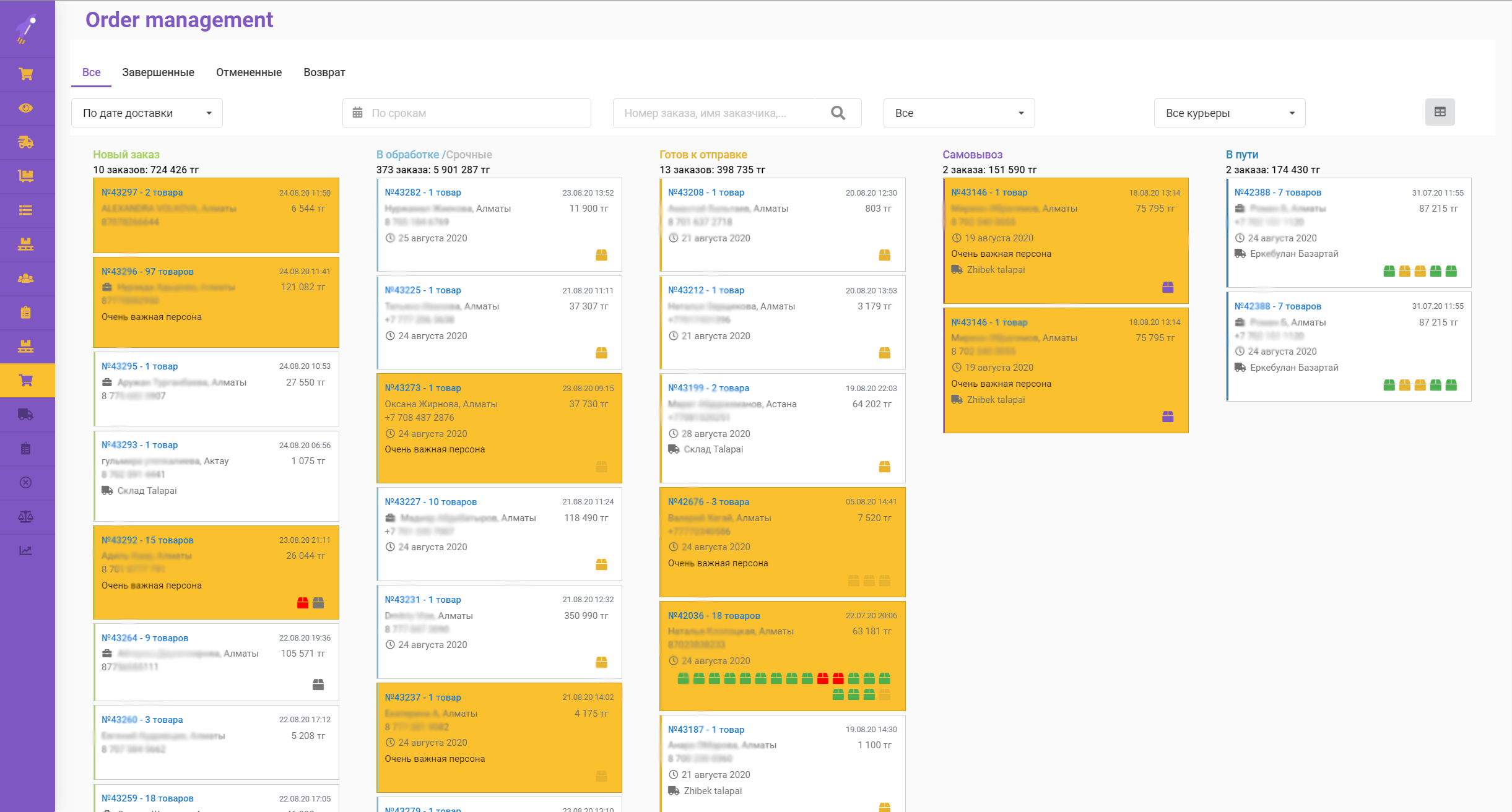Image resolution: width=1512 pixels, height=812 pixels.
Task: Click the Срочные filter in column header
Action: click(x=469, y=155)
